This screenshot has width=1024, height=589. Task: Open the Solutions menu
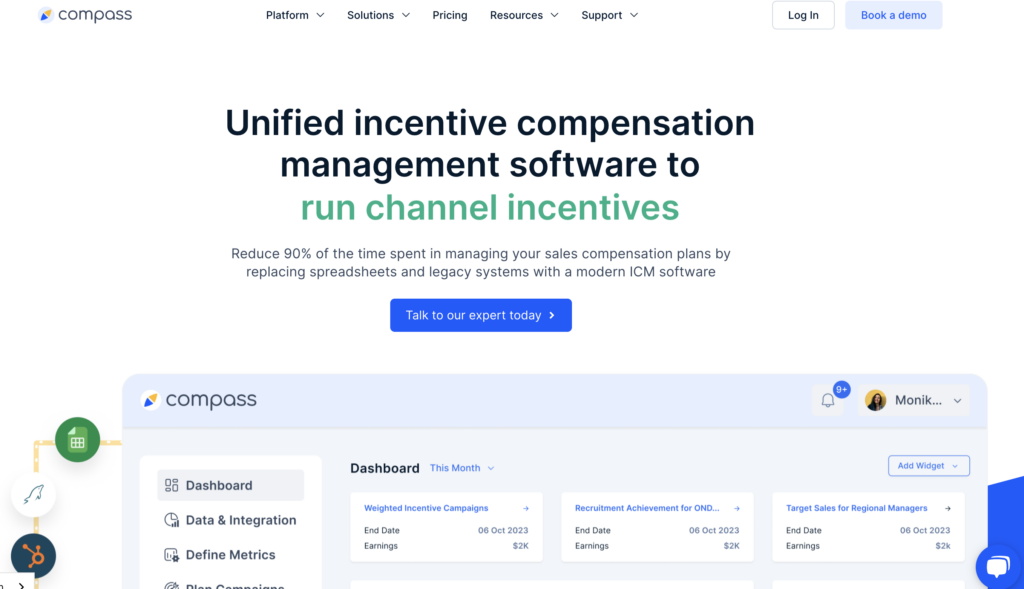click(x=378, y=15)
